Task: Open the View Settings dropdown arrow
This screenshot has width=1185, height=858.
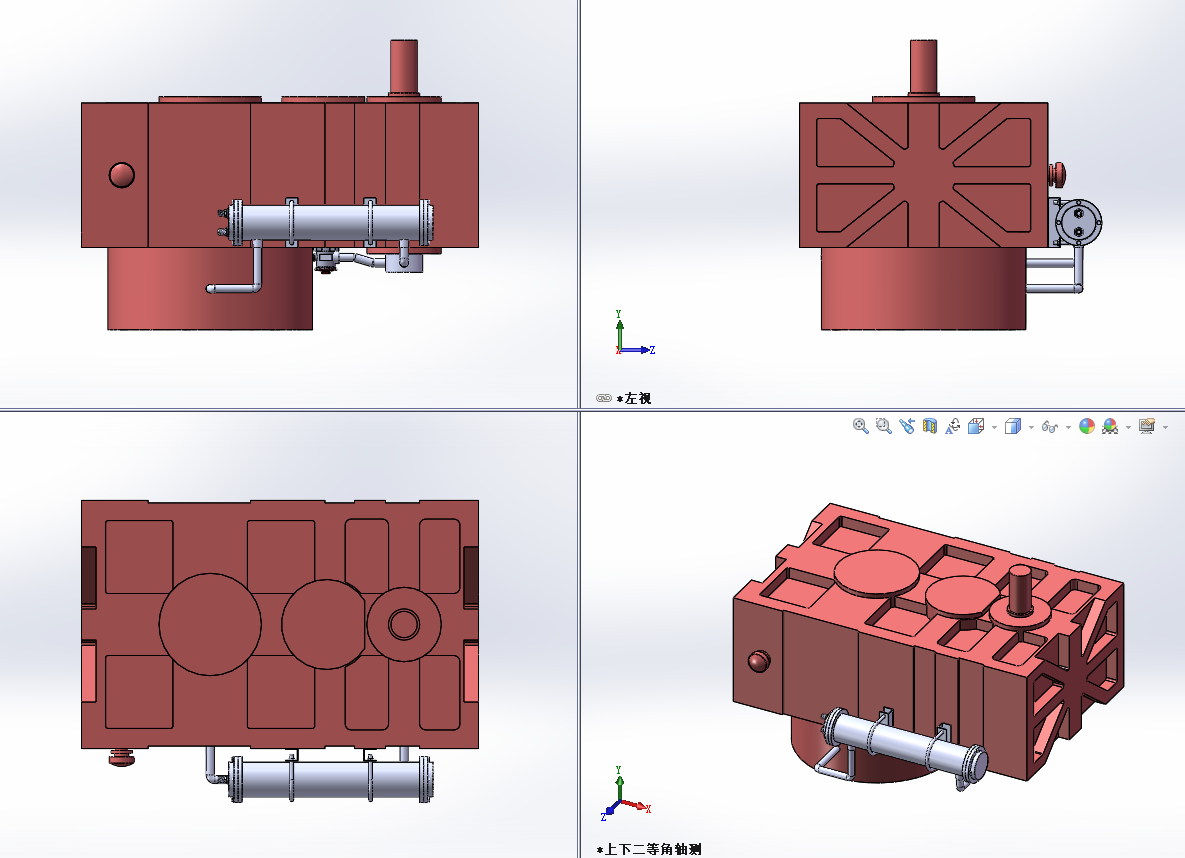Action: 1165,427
